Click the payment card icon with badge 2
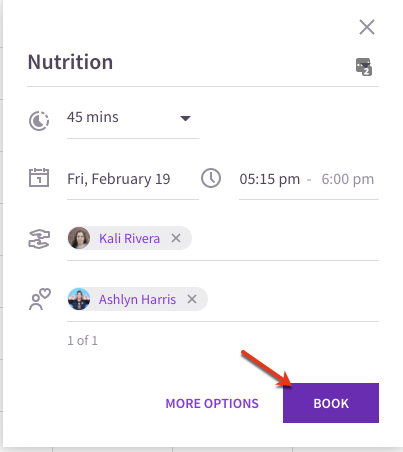Viewport: 403px width, 452px height. pyautogui.click(x=364, y=67)
